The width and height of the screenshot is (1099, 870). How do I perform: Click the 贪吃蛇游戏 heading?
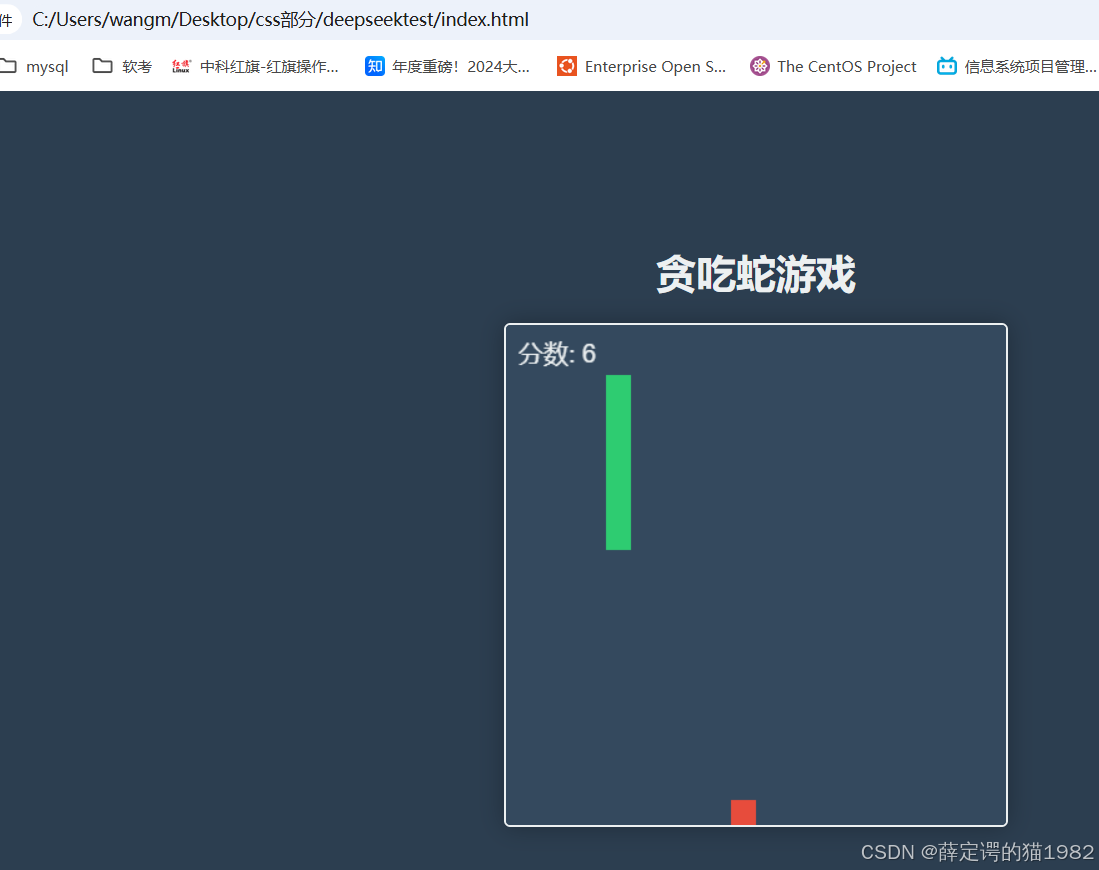click(x=756, y=274)
